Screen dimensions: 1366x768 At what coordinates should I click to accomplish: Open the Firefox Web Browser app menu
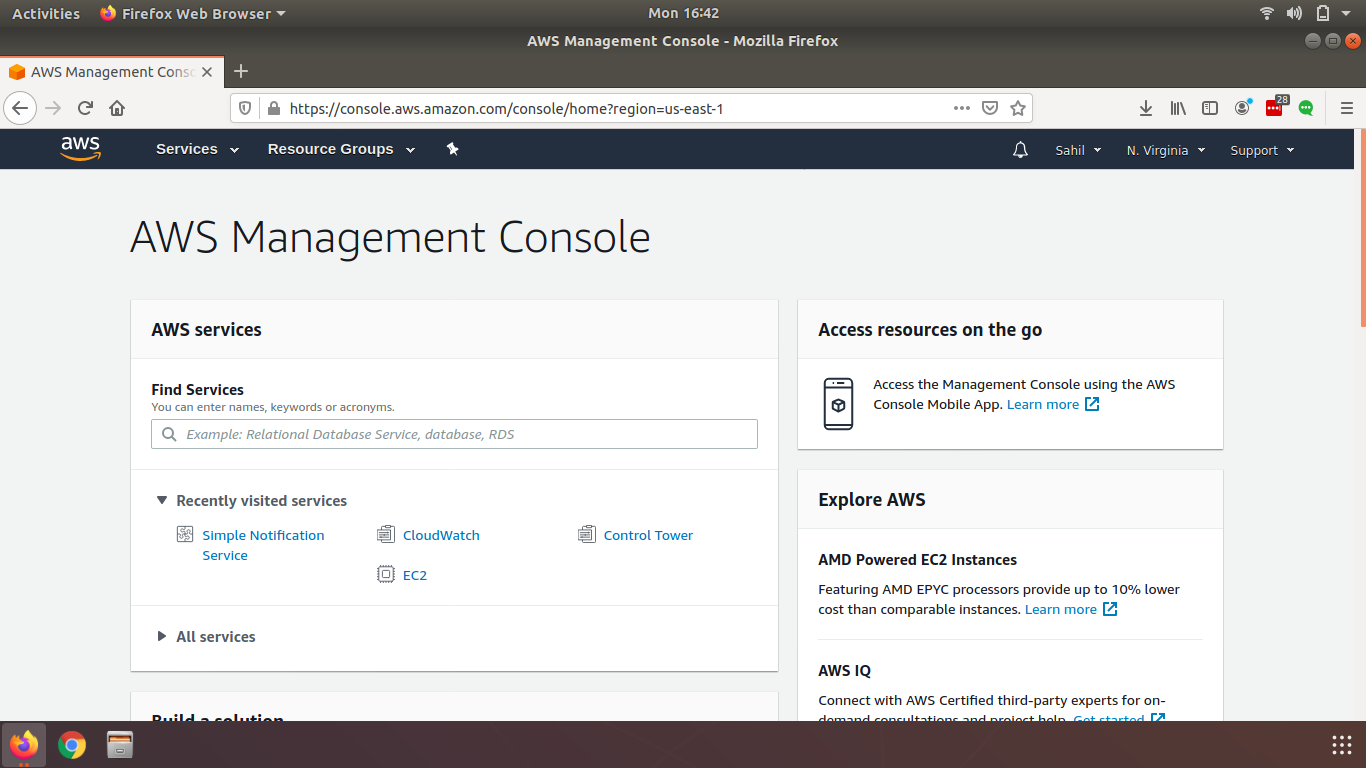pos(193,13)
